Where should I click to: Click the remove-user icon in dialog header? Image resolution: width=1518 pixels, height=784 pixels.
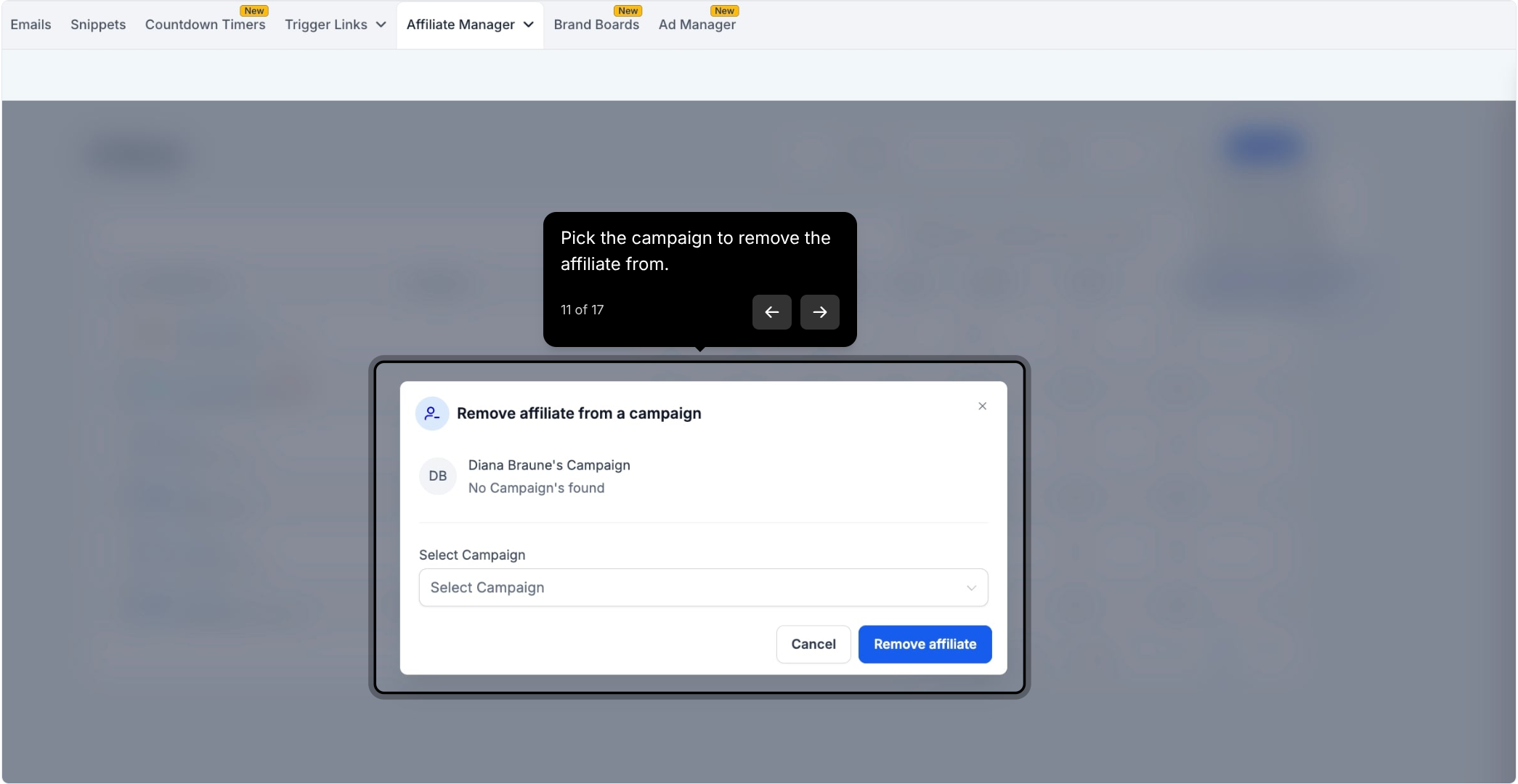coord(432,414)
